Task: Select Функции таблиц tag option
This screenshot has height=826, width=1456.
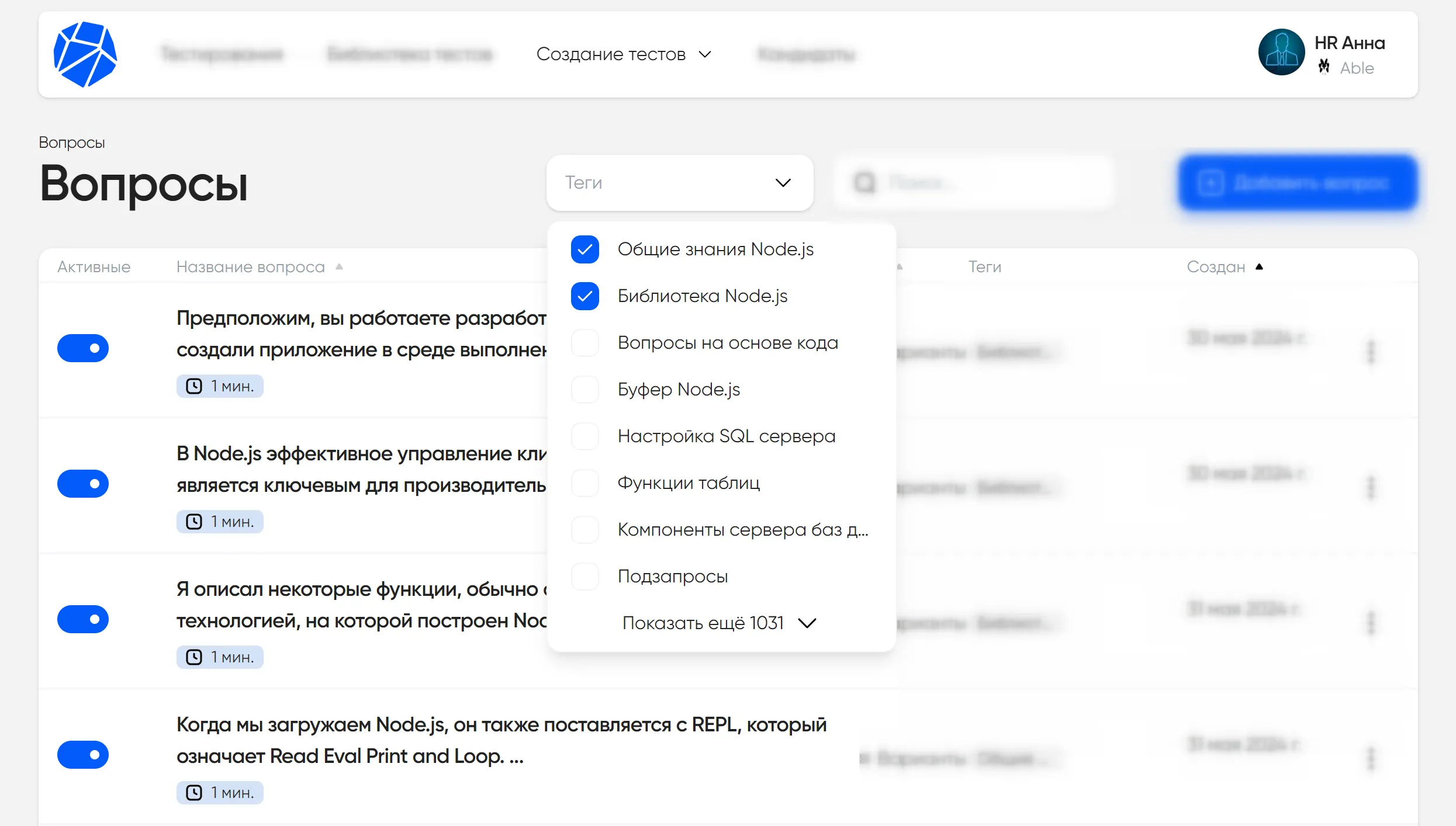Action: tap(689, 483)
